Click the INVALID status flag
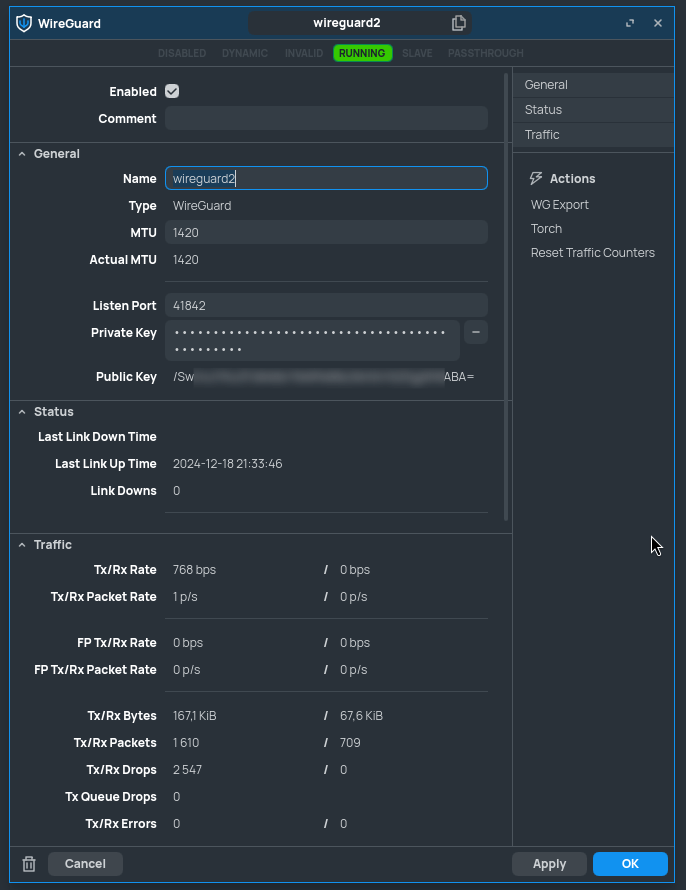 [x=304, y=53]
